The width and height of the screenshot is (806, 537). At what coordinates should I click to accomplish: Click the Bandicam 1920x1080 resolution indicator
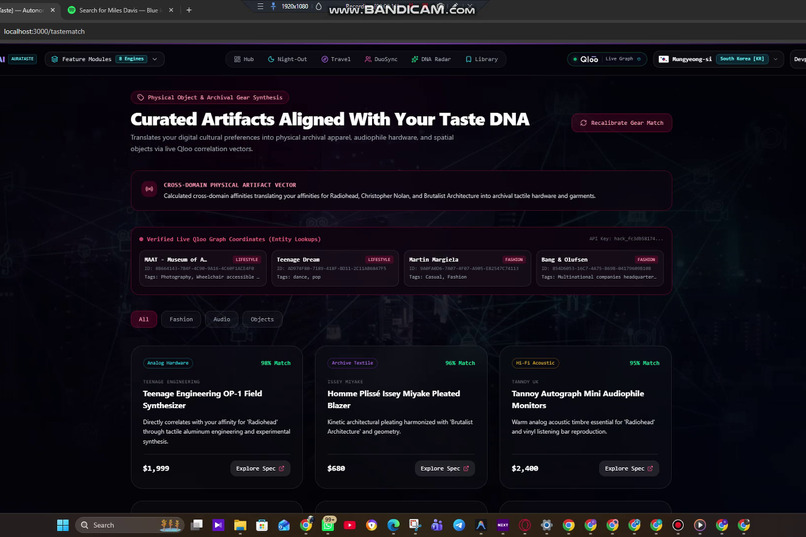295,6
